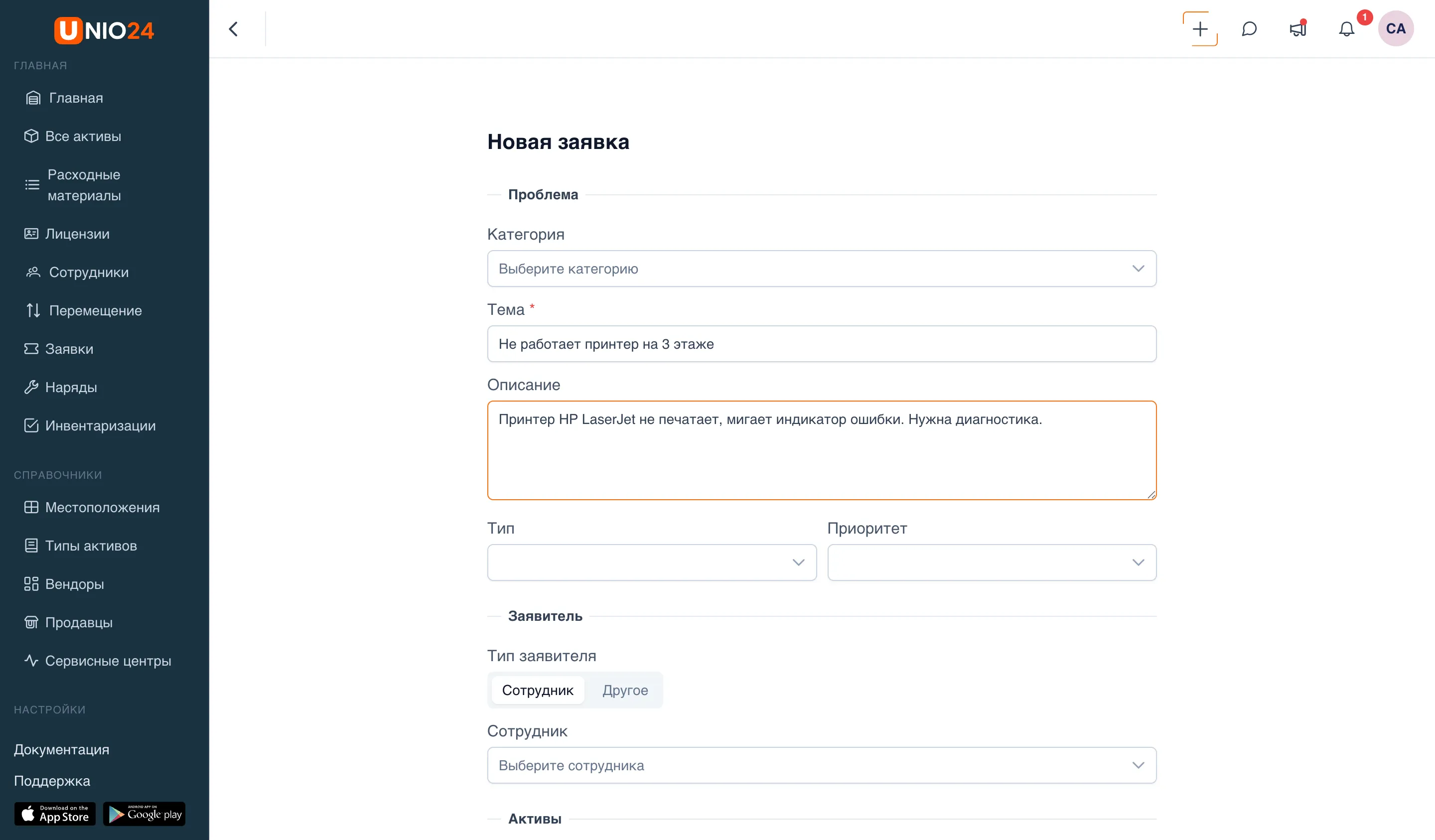Image resolution: width=1435 pixels, height=840 pixels.
Task: Open the Тип dropdown
Action: pyautogui.click(x=651, y=562)
